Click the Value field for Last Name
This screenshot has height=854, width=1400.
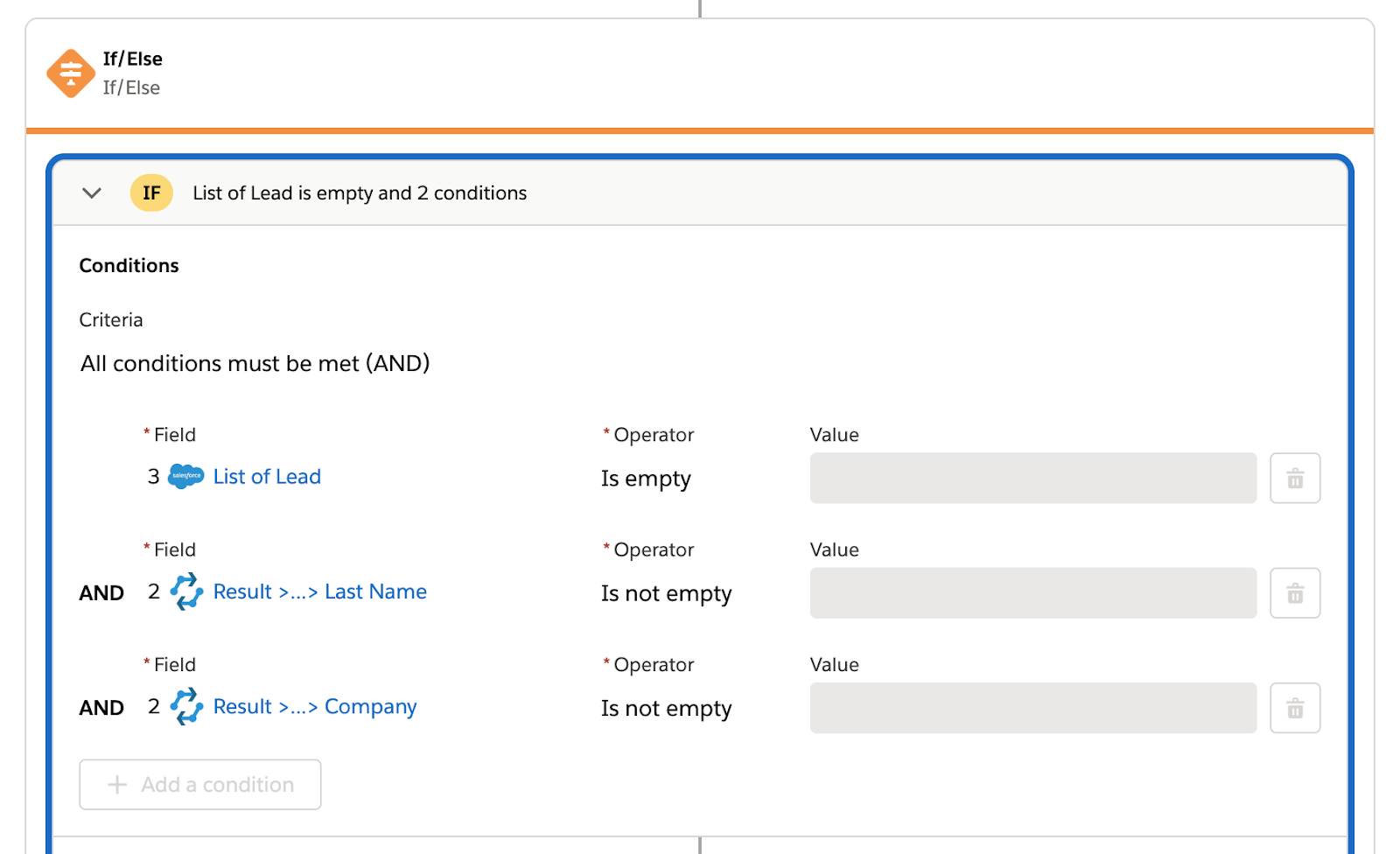pos(1033,593)
